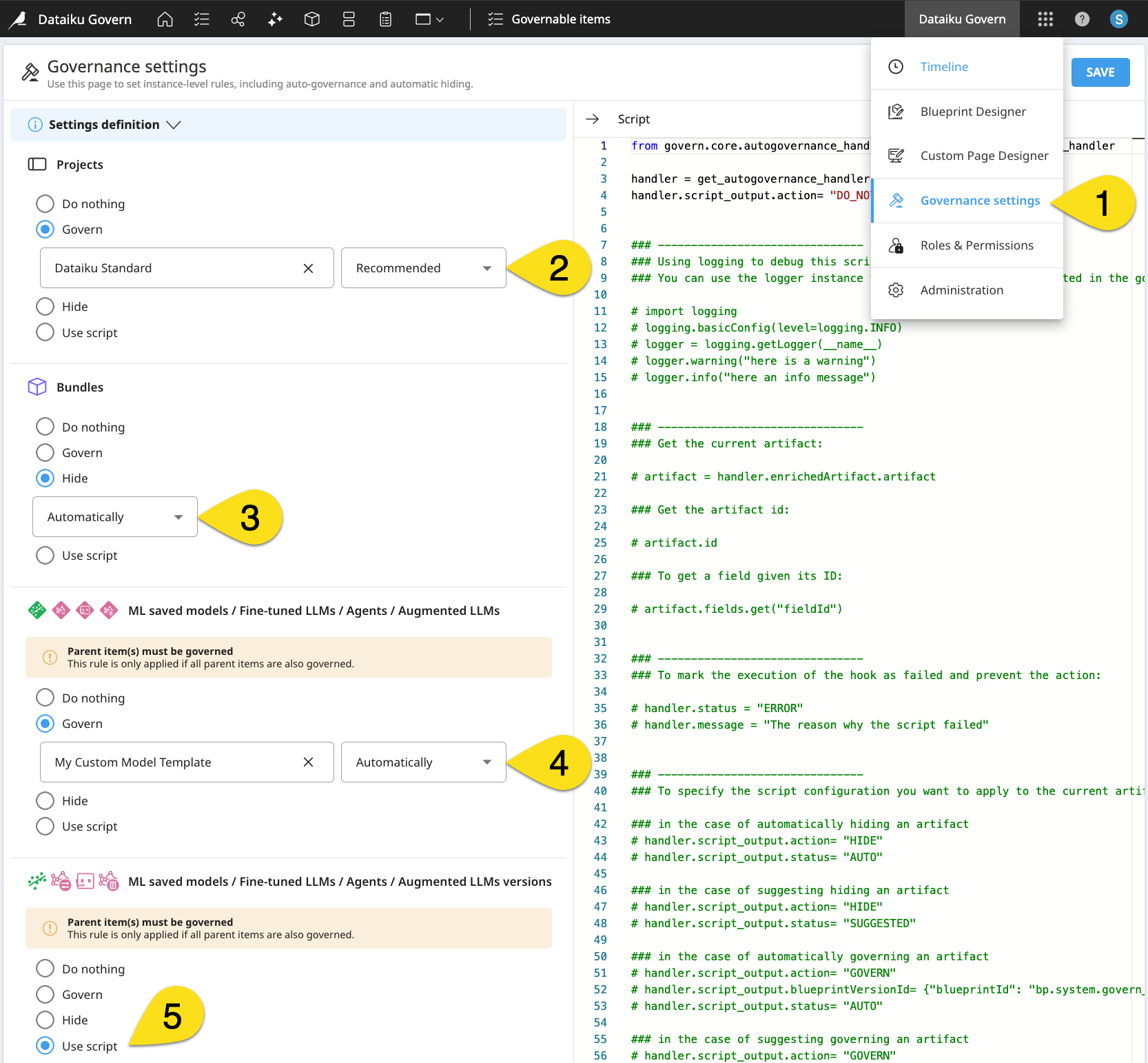
Task: Clear the Dataiku Standard template selection
Action: tap(309, 267)
